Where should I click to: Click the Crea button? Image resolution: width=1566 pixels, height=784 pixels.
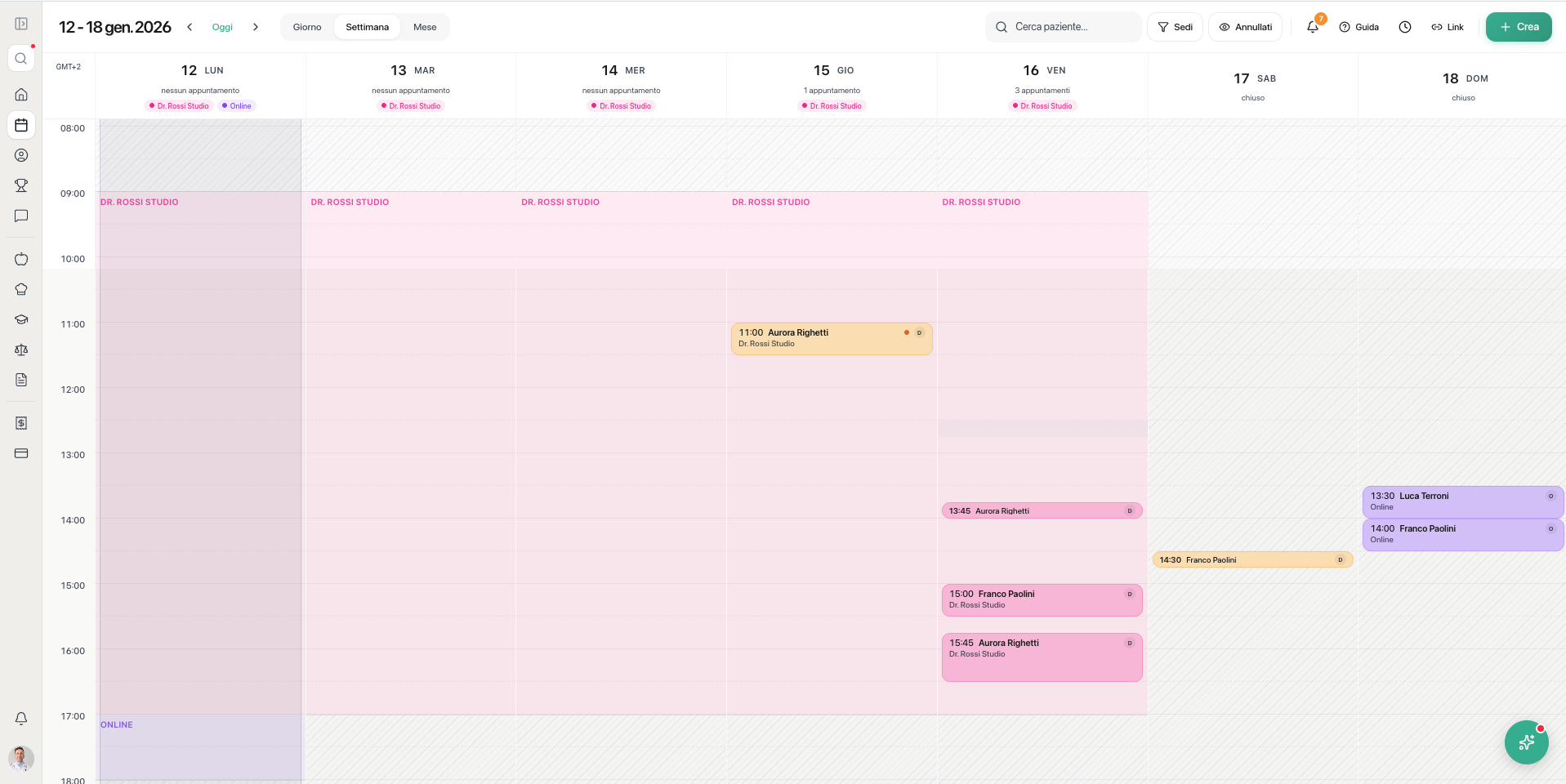(x=1519, y=27)
